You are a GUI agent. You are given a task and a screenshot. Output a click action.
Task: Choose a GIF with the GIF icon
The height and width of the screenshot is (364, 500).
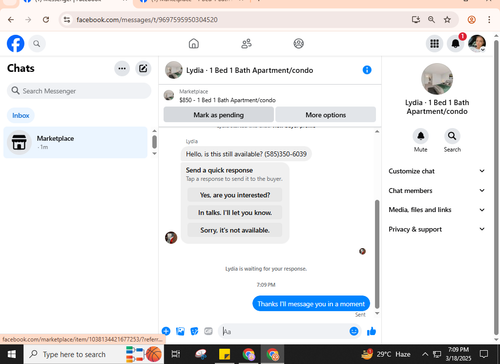click(x=208, y=331)
